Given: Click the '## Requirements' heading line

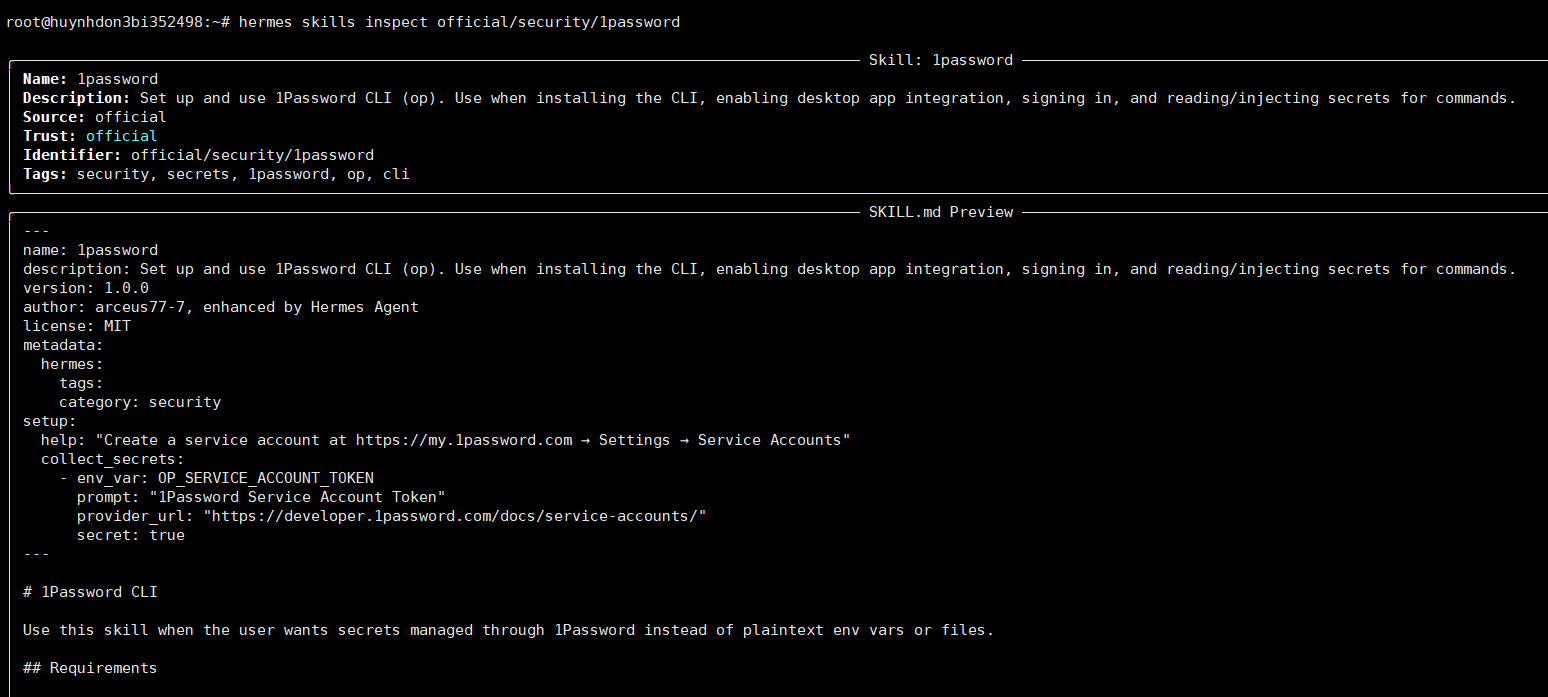Looking at the screenshot, I should click(90, 668).
